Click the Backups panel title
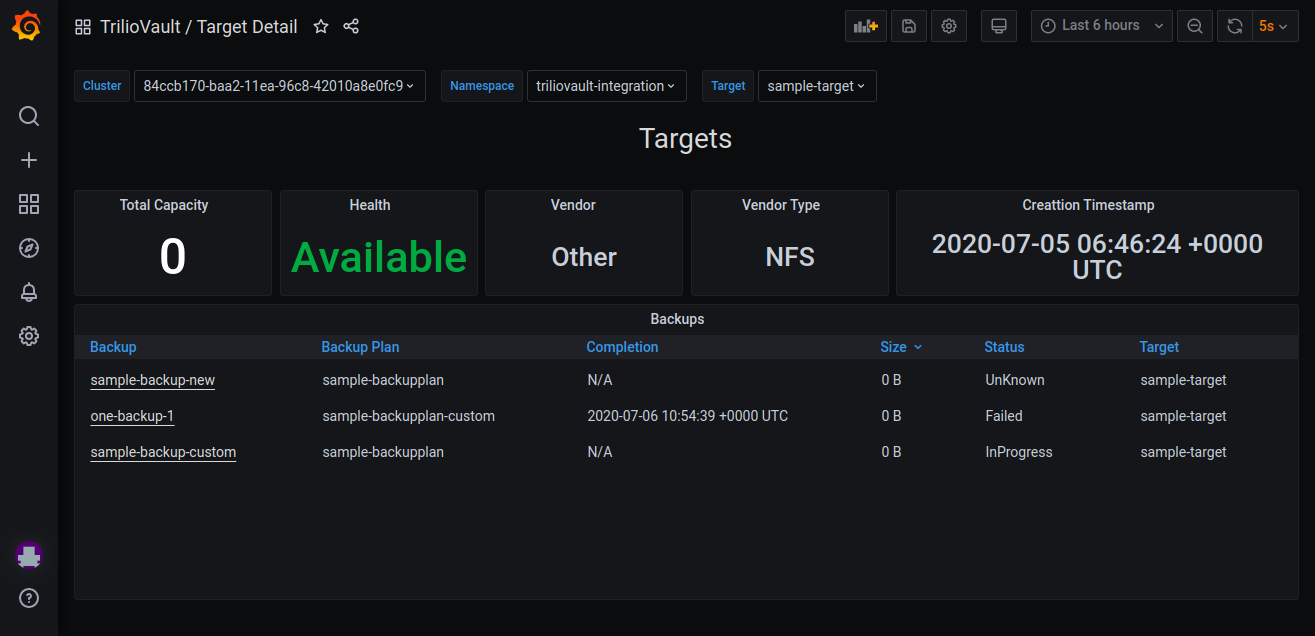The width and height of the screenshot is (1315, 636). click(677, 319)
